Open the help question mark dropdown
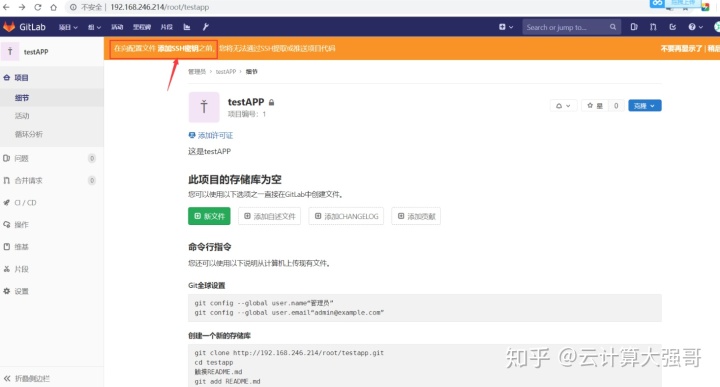The image size is (720, 387). tap(695, 27)
